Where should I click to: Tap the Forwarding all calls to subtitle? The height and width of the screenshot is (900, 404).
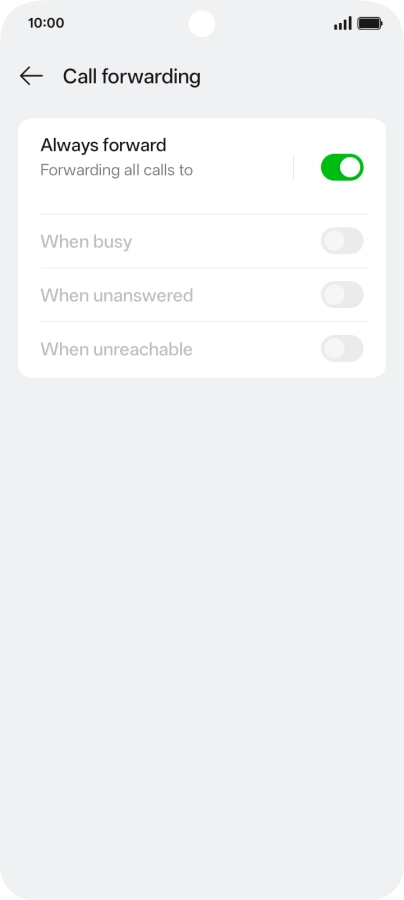116,170
